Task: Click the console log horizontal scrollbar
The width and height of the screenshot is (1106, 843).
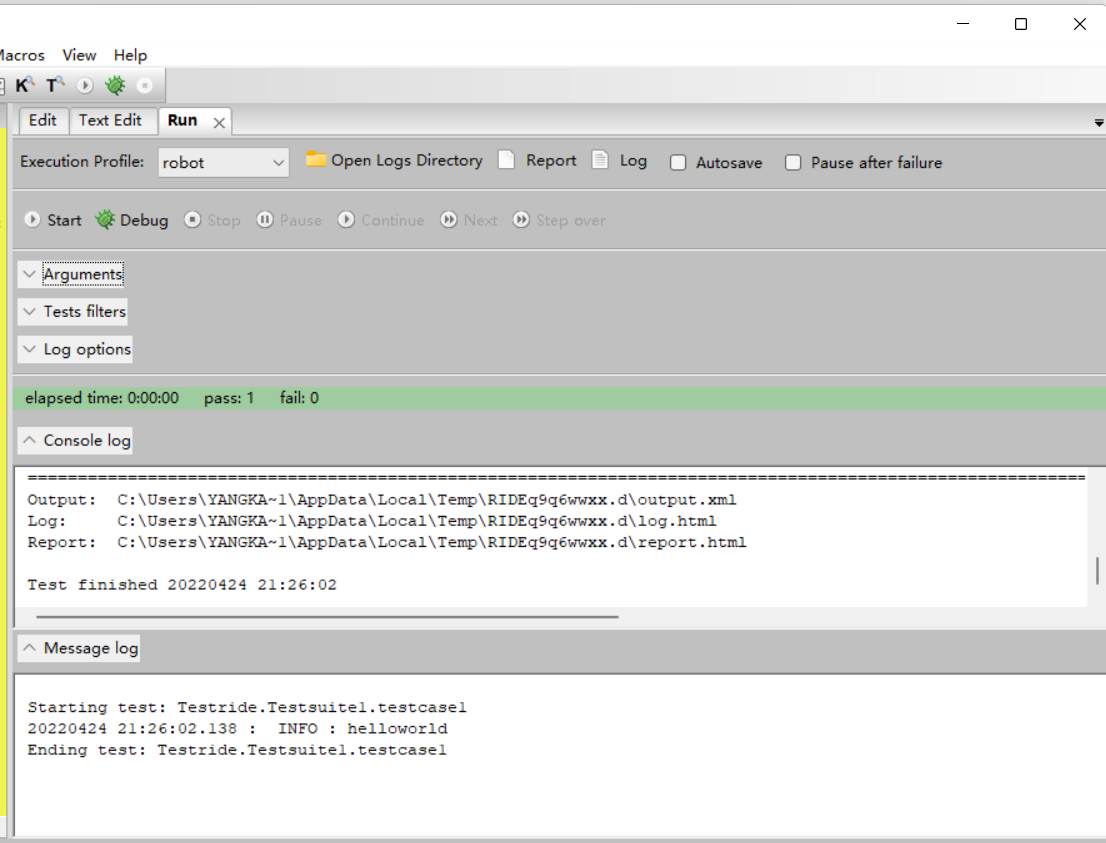Action: pyautogui.click(x=327, y=617)
